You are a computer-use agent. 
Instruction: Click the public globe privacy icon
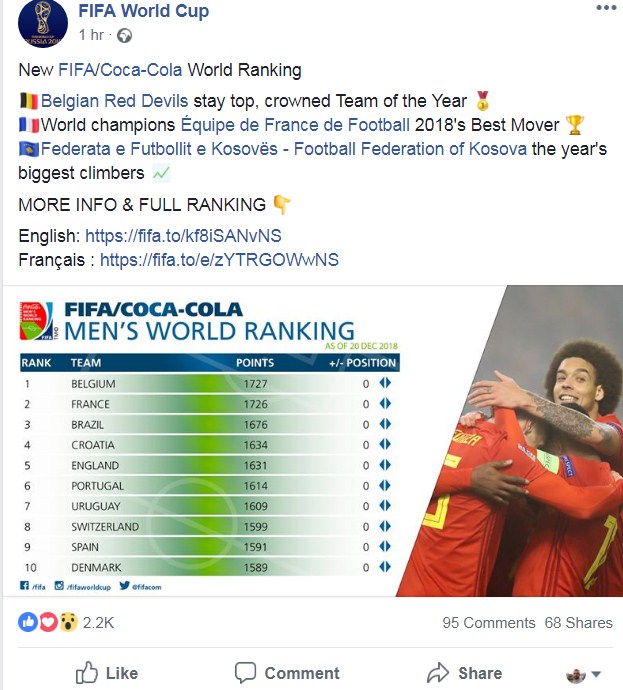point(125,35)
